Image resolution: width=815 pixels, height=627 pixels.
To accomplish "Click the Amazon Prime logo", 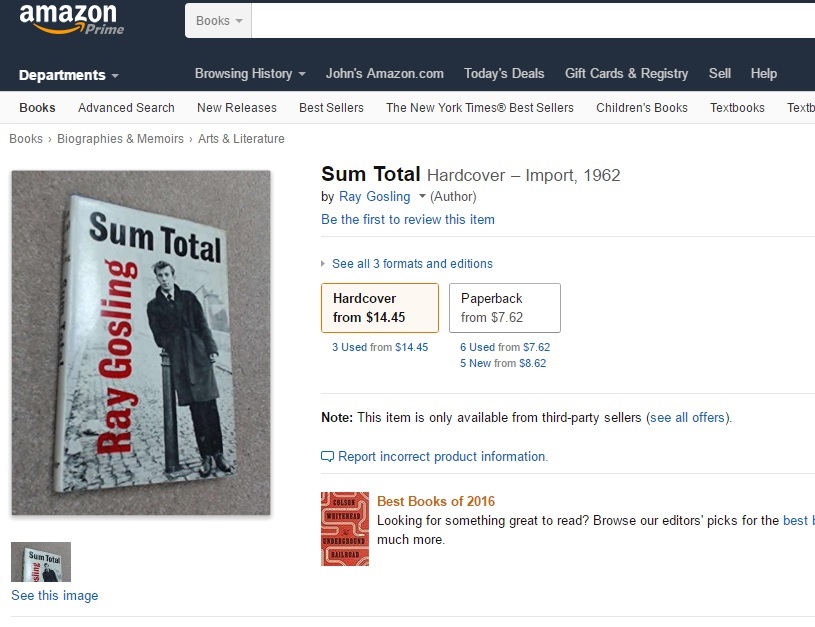I will point(71,19).
